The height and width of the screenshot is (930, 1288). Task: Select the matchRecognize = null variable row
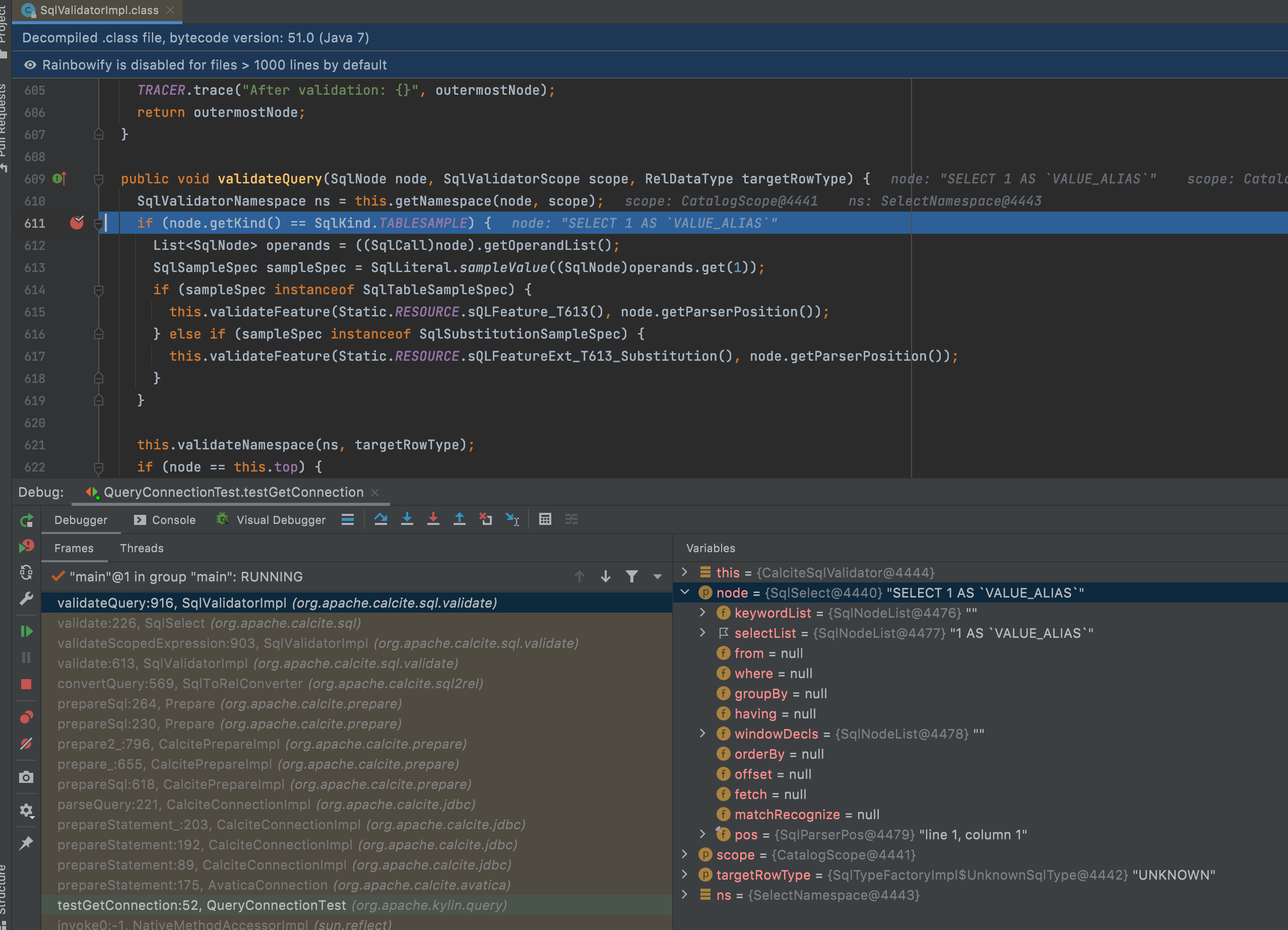pos(981,815)
